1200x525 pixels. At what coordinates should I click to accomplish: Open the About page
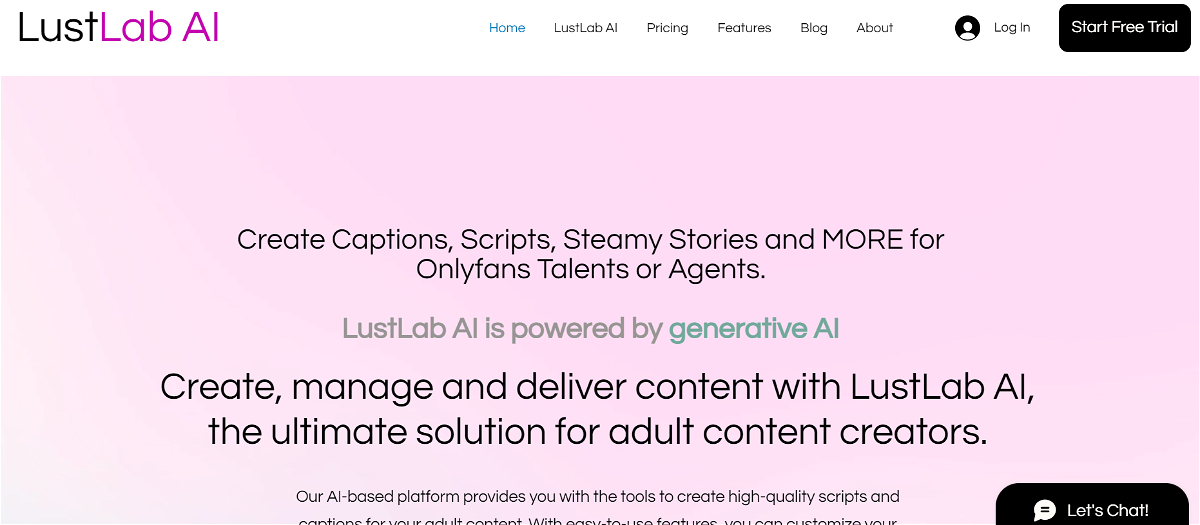(x=875, y=28)
